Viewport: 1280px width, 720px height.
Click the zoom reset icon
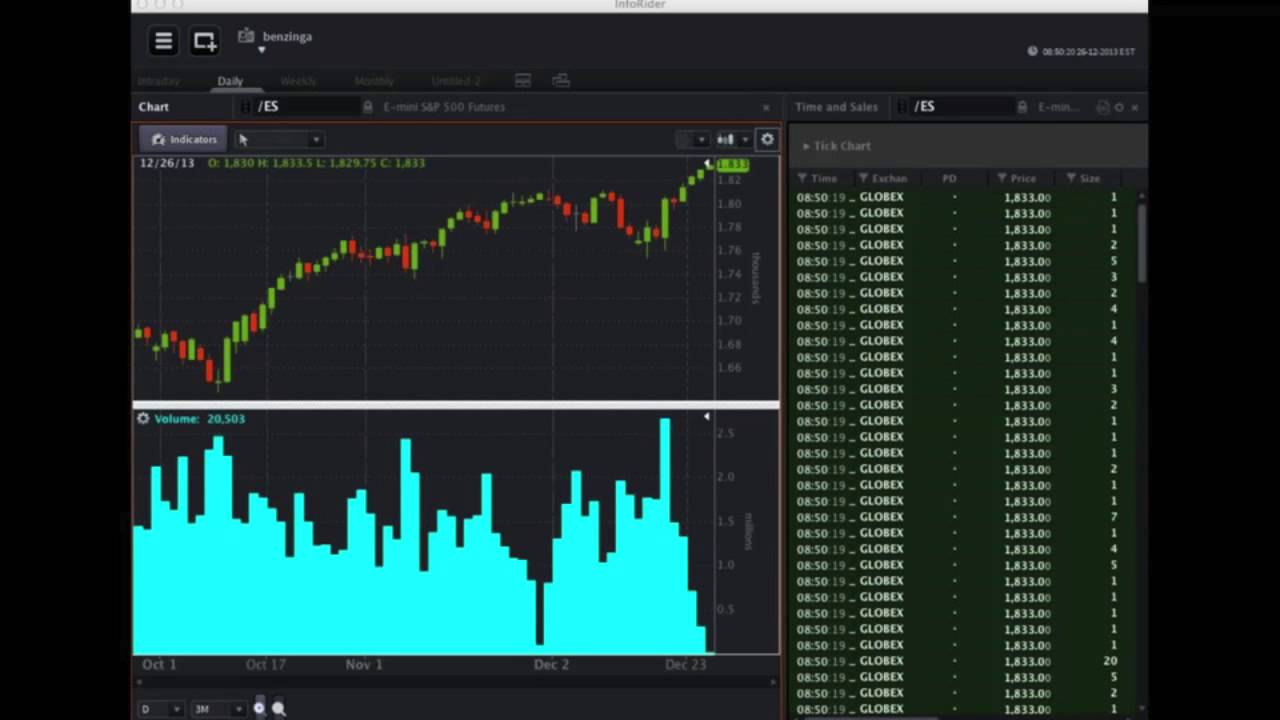[259, 708]
